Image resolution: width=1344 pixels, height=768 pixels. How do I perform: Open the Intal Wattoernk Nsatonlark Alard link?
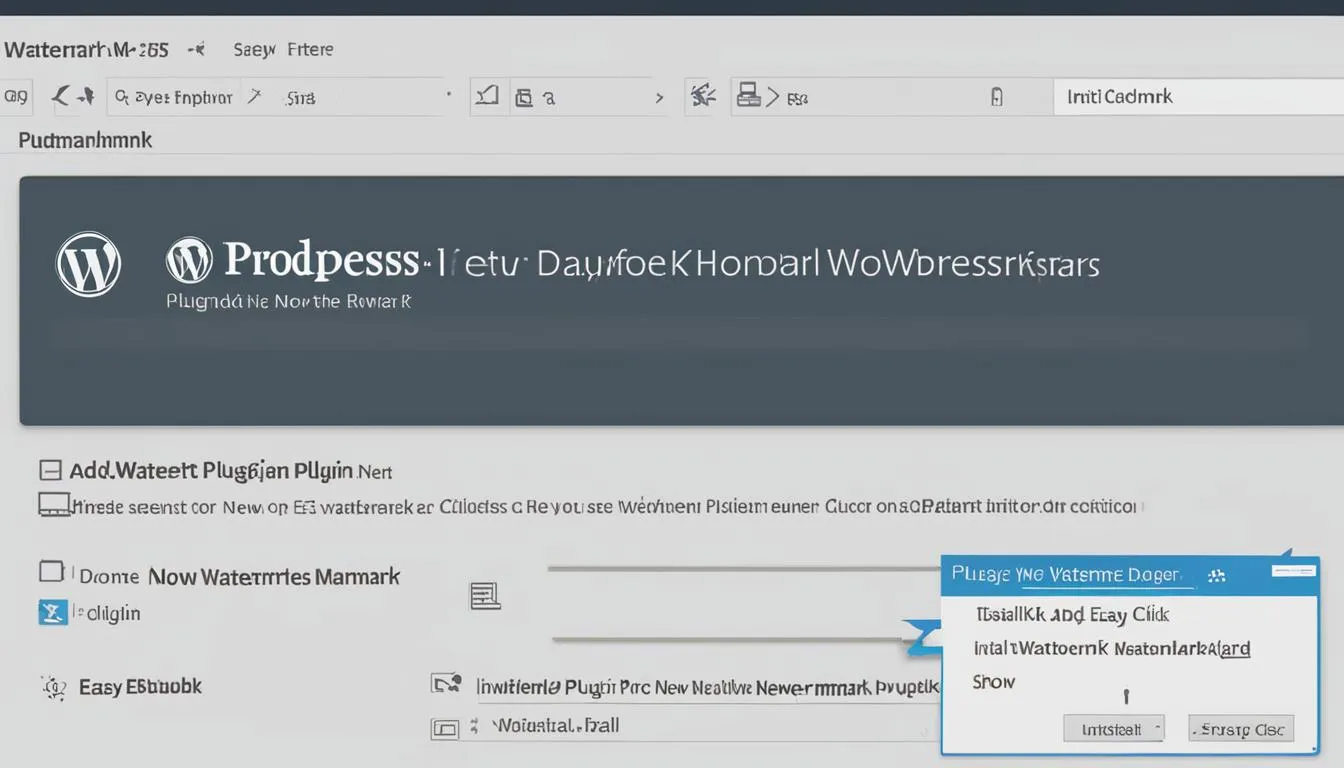[1112, 648]
